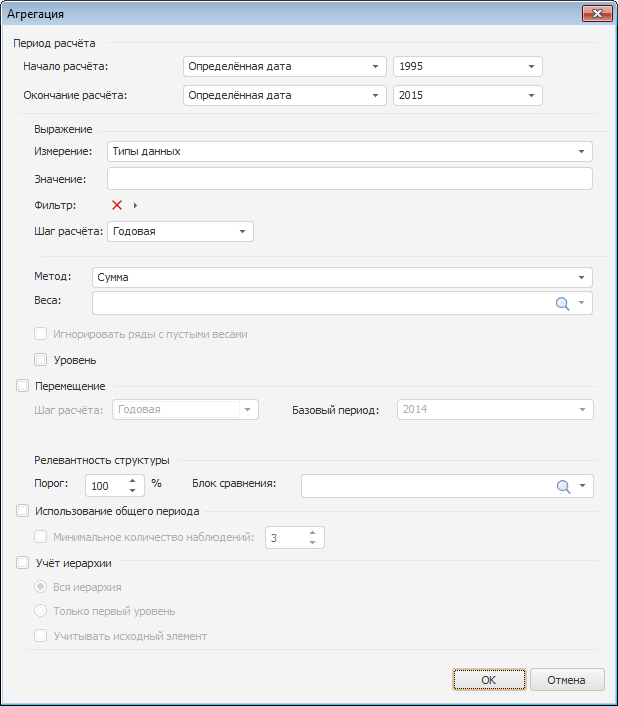Image resolution: width=618 pixels, height=706 pixels.
Task: Open the start year 1995 dropdown
Action: (531, 67)
